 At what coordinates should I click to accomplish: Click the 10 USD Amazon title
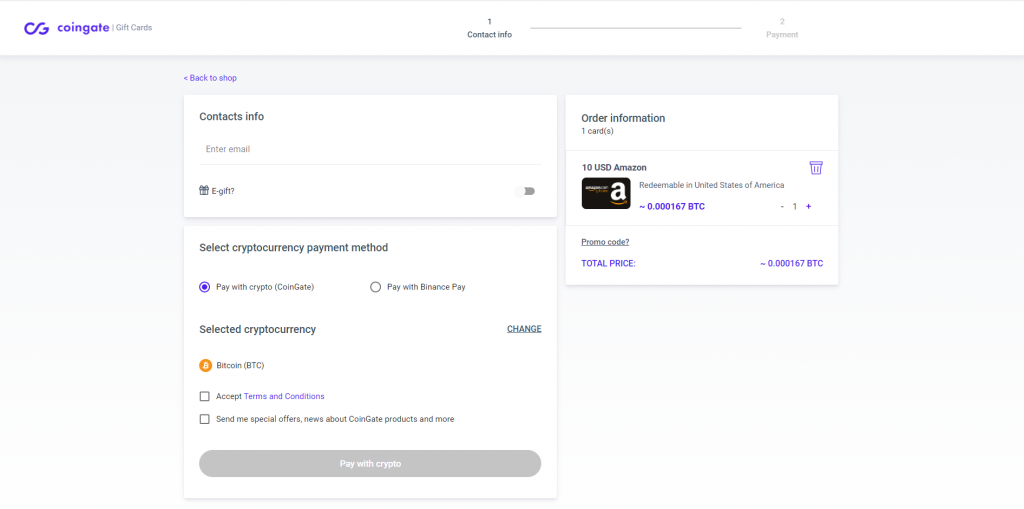[614, 167]
